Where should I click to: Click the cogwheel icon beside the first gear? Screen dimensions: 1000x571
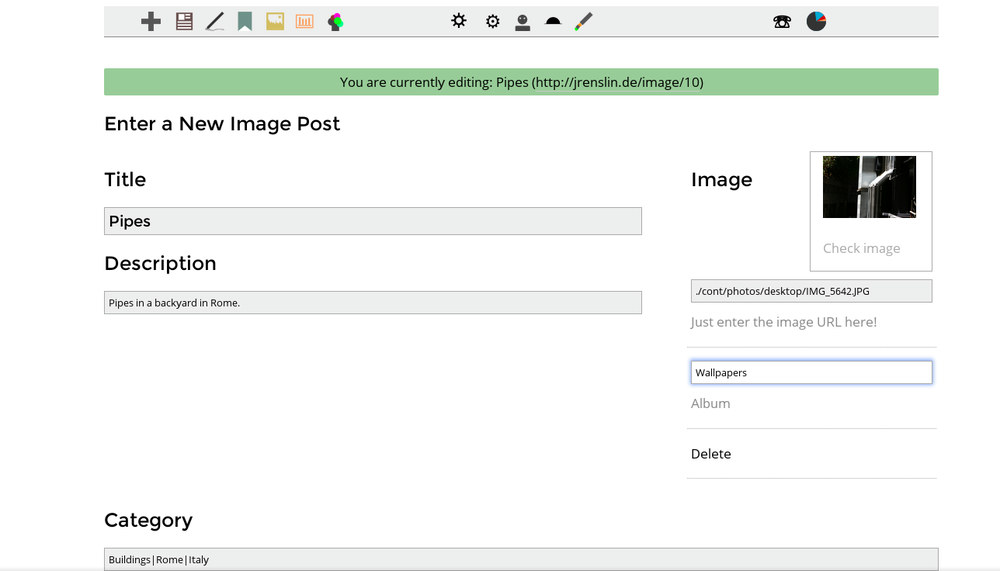pyautogui.click(x=492, y=21)
